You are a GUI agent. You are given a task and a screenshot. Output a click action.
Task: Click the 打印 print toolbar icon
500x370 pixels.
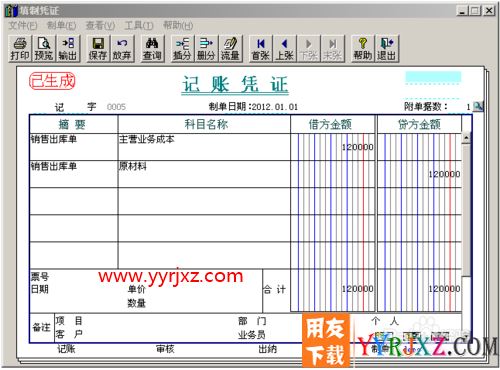tap(20, 49)
